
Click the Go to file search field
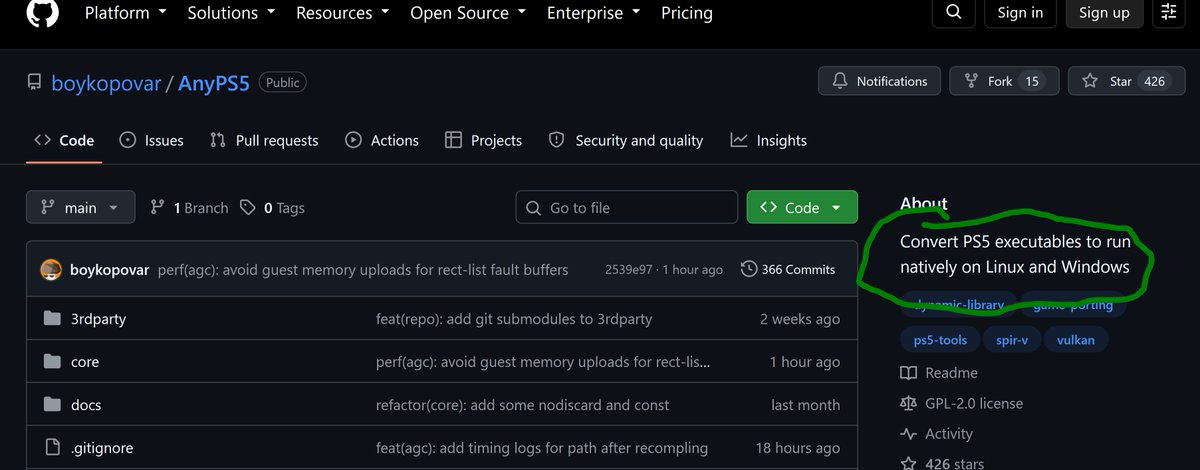pos(627,208)
